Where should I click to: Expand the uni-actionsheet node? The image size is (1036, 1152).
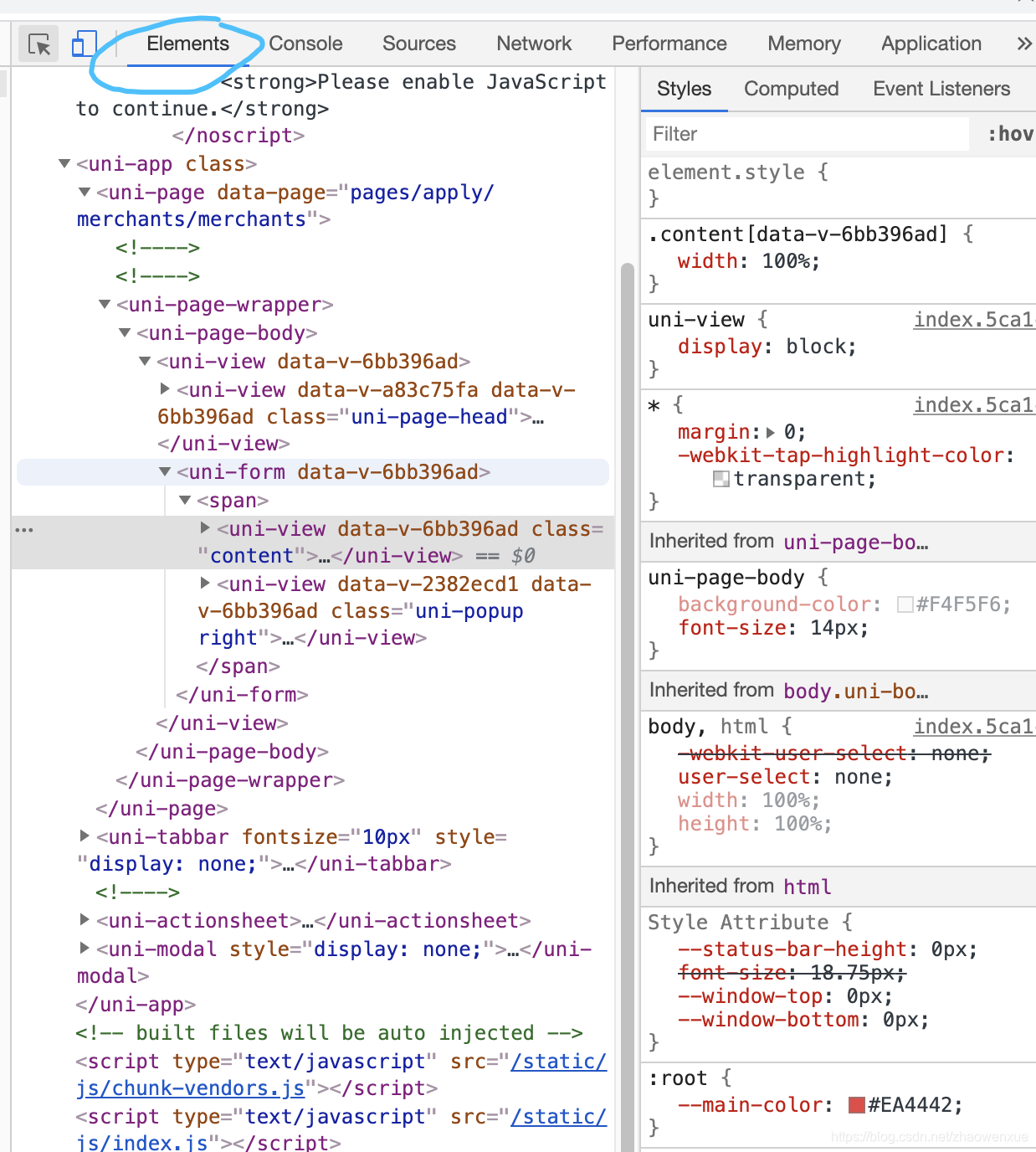point(85,919)
